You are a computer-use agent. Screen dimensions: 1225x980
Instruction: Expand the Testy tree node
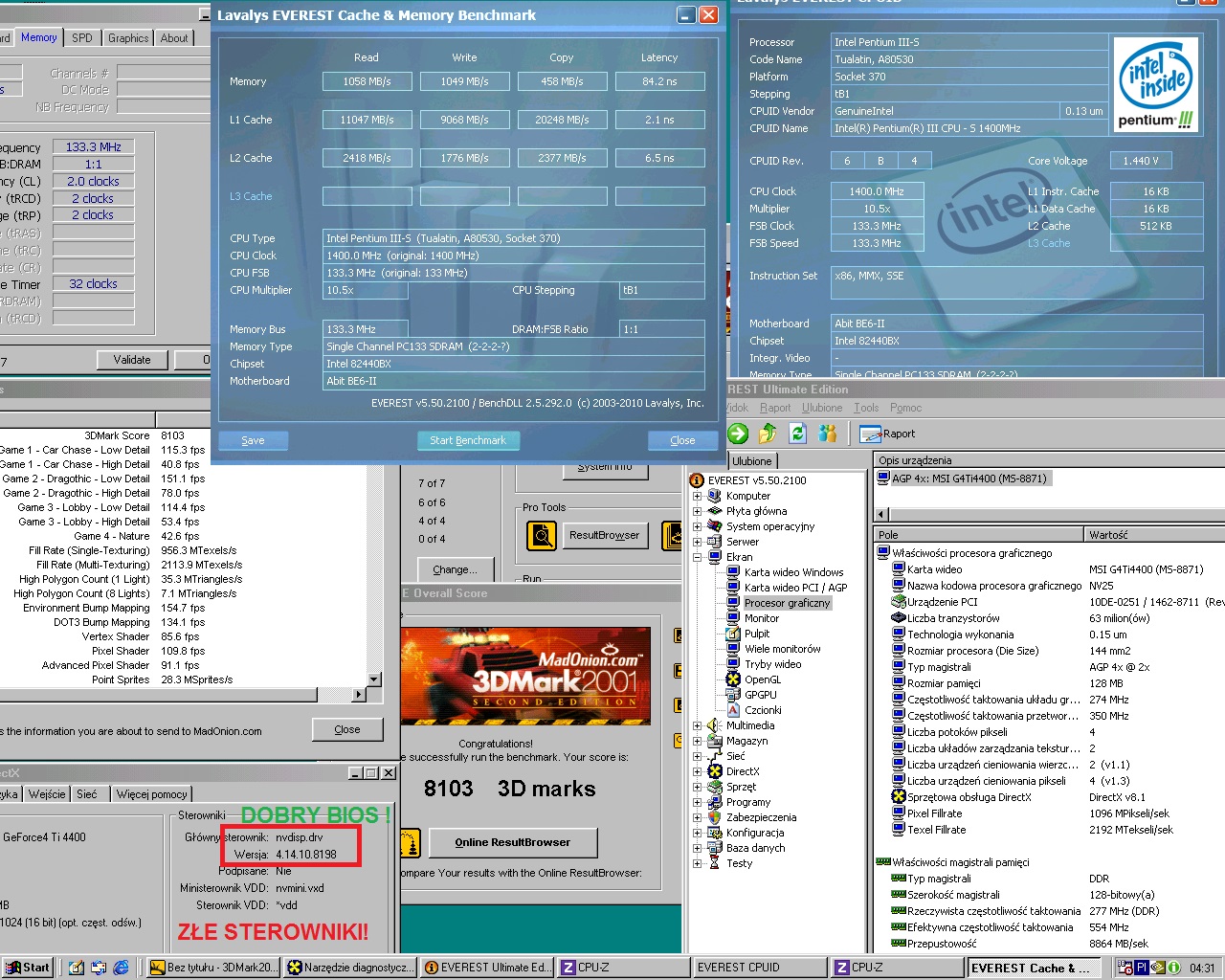(x=698, y=863)
